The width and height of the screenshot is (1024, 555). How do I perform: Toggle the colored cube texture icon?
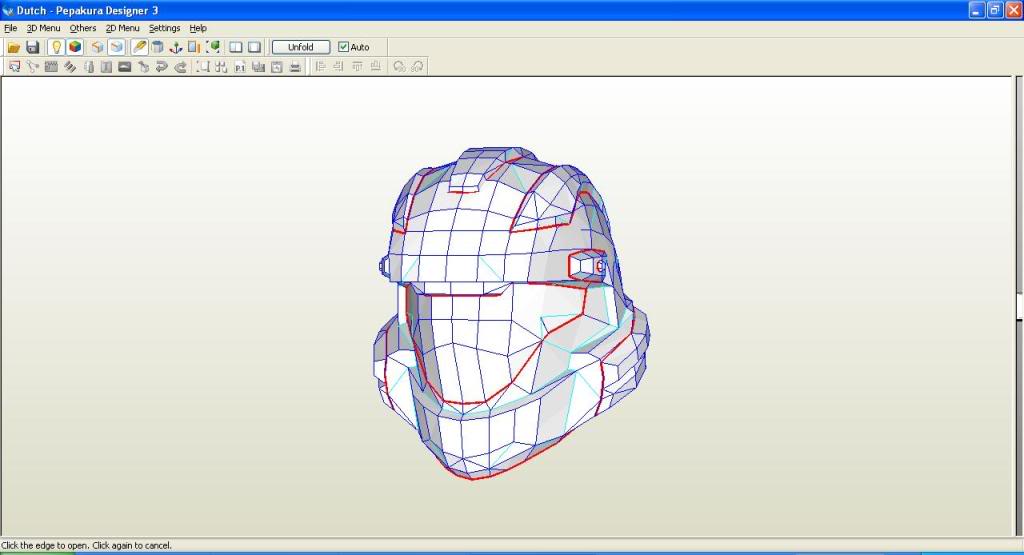click(x=75, y=47)
